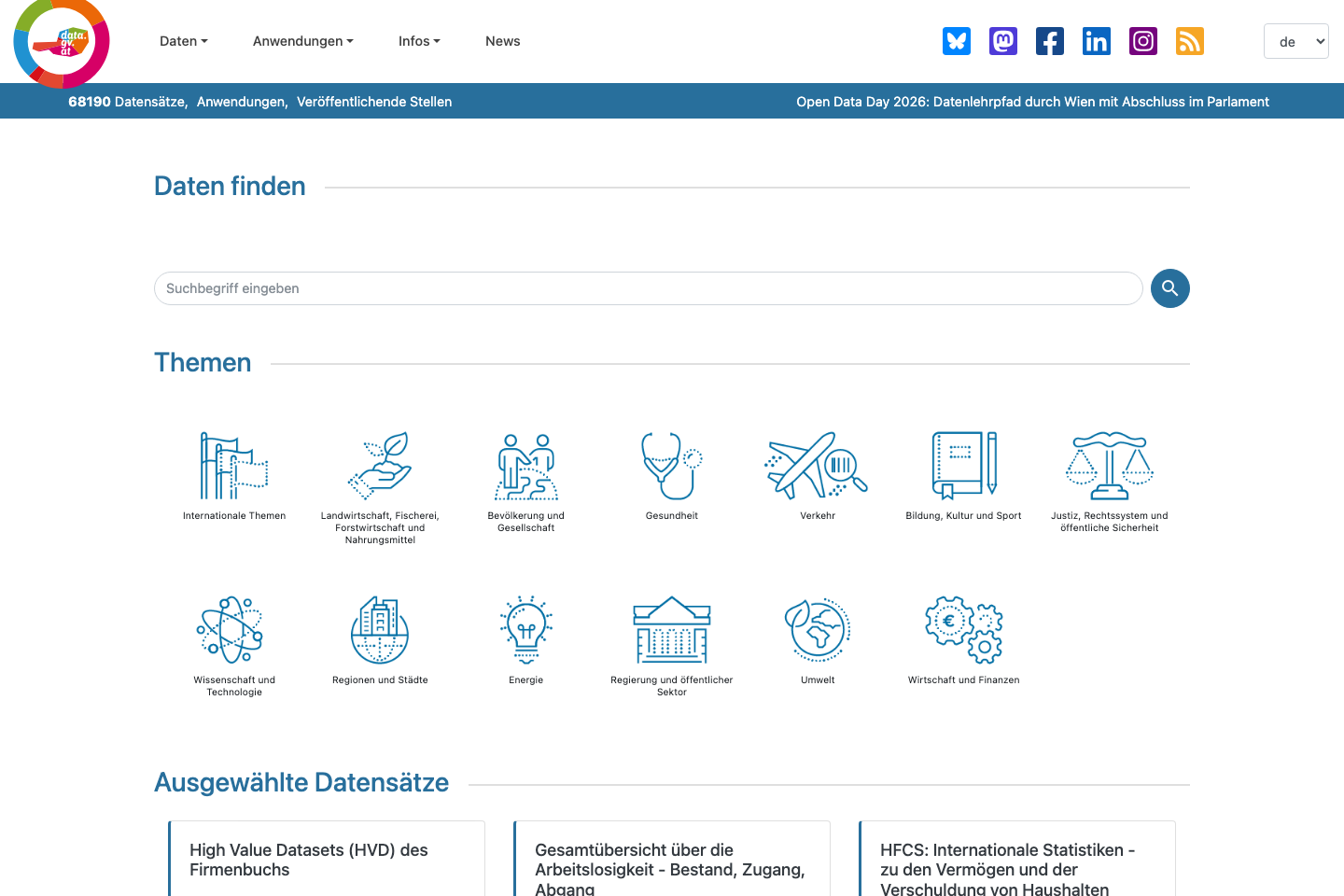Click the data.gv.at logo
Image resolution: width=1344 pixels, height=896 pixels.
click(61, 43)
